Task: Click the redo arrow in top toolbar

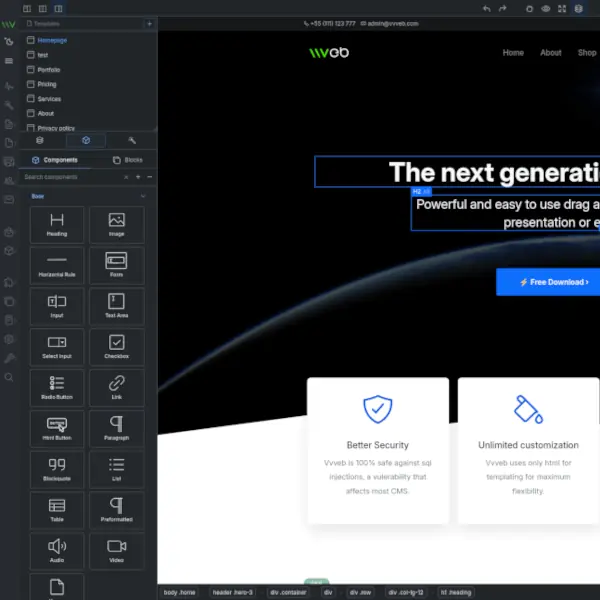Action: [502, 8]
